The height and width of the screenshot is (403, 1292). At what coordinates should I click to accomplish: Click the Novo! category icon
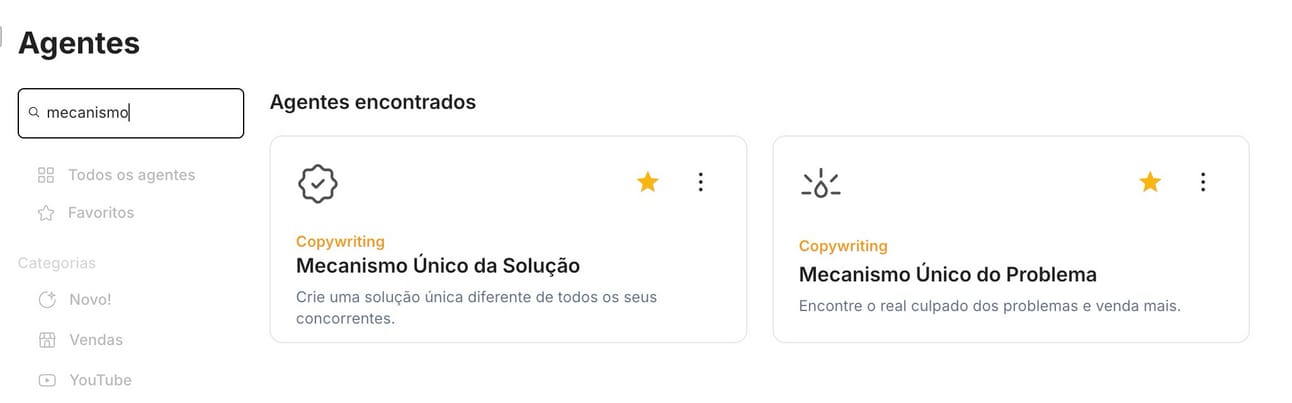(46, 299)
